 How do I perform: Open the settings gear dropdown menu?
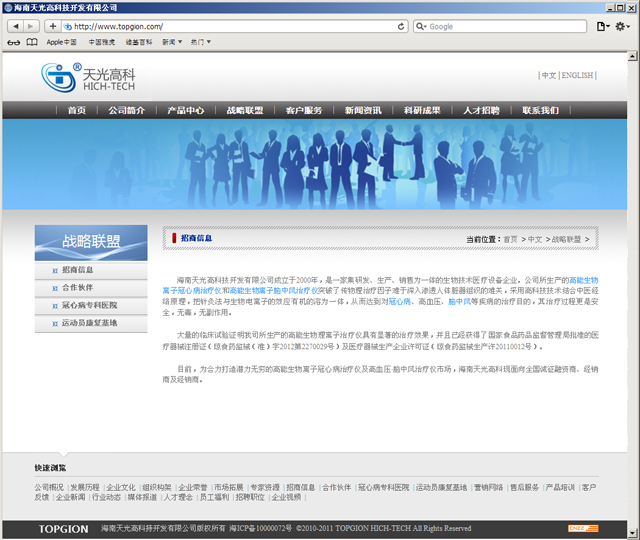pyautogui.click(x=625, y=26)
